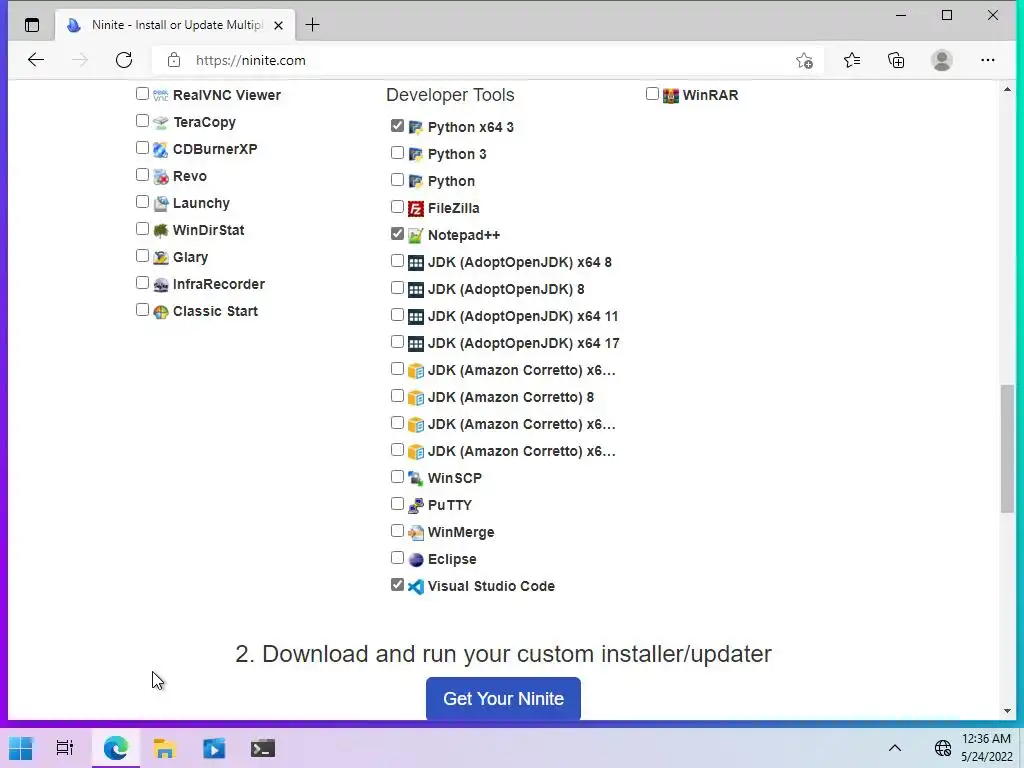The image size is (1024, 768).
Task: Uncheck the Notepad++ checkbox
Action: 397,233
